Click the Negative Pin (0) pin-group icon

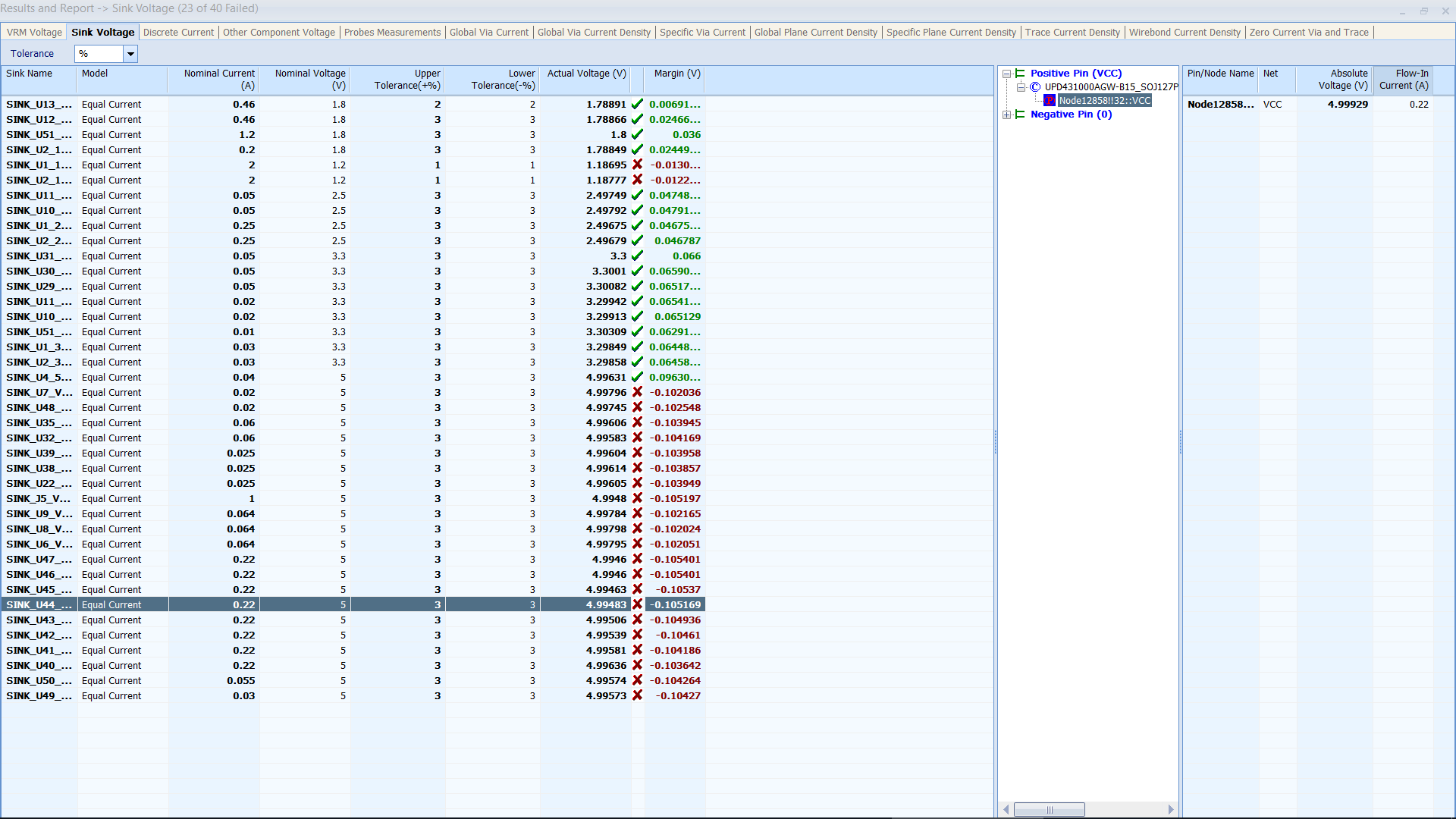tap(1020, 115)
